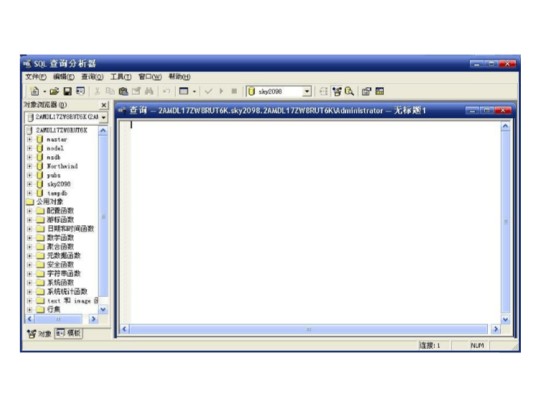Click the New Query toolbar icon
Image resolution: width=536 pixels, height=420 pixels.
(35, 91)
